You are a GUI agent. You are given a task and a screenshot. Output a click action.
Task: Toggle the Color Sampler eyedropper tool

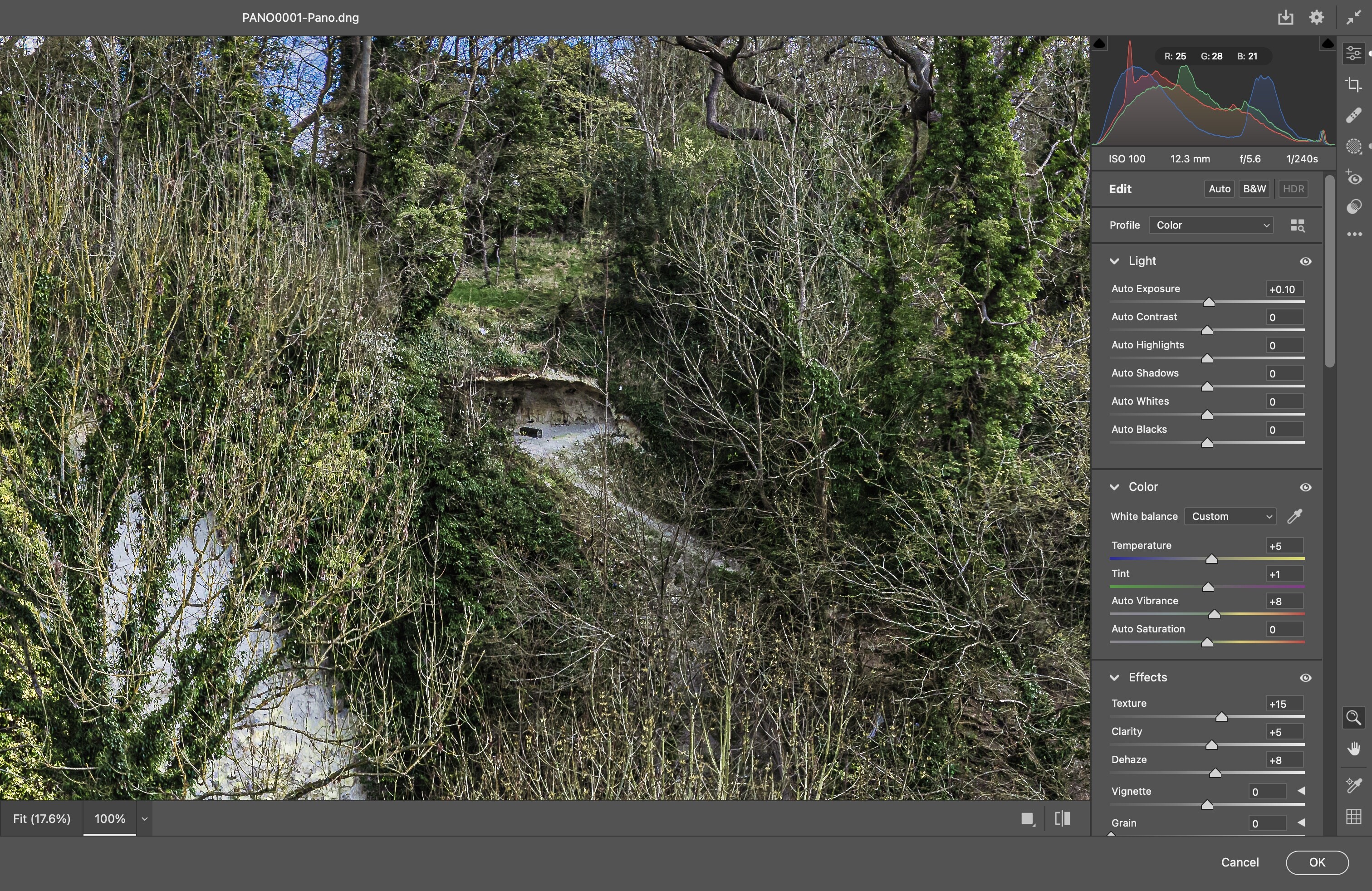pyautogui.click(x=1353, y=785)
